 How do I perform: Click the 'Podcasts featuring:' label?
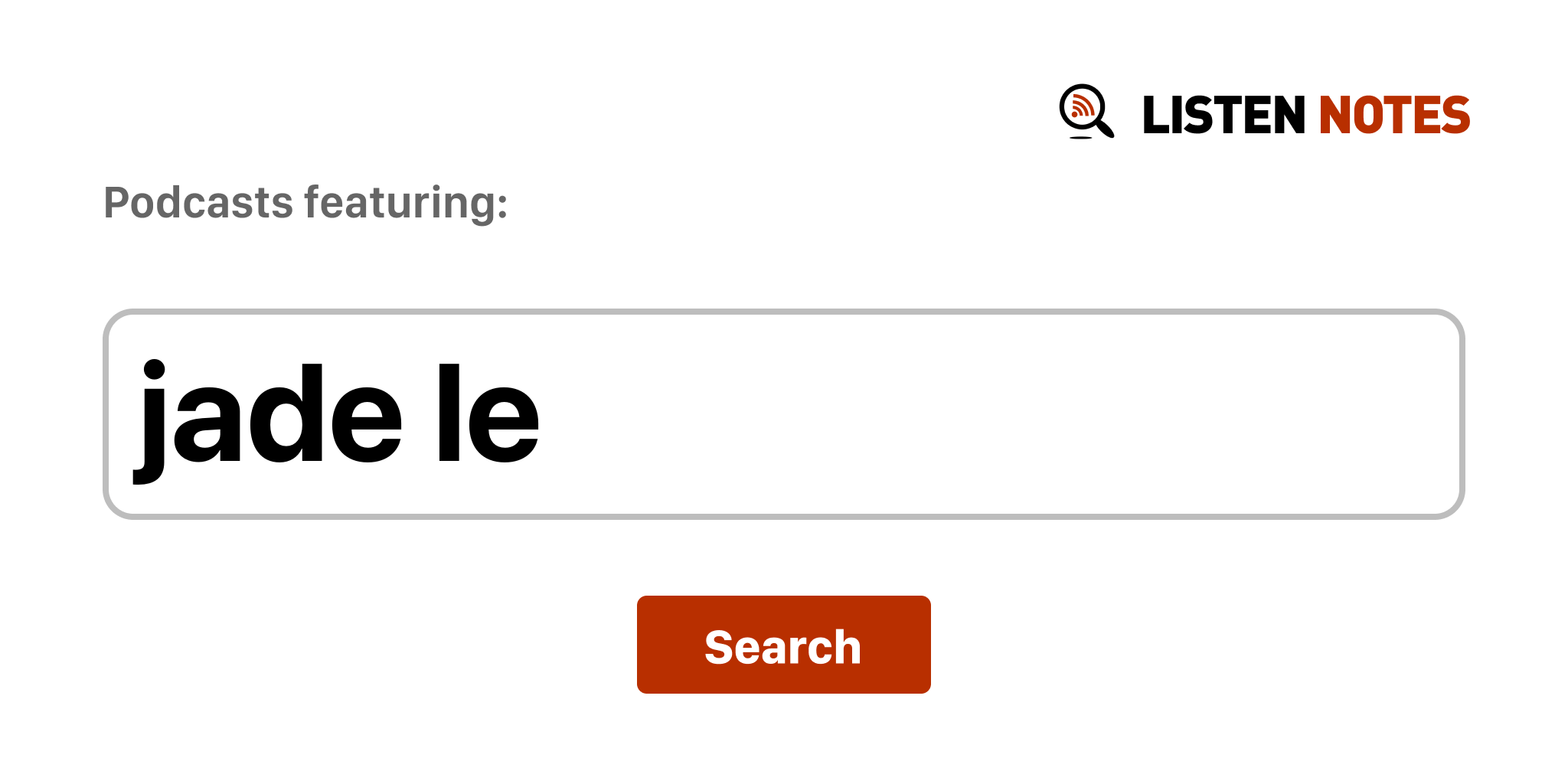[x=305, y=204]
